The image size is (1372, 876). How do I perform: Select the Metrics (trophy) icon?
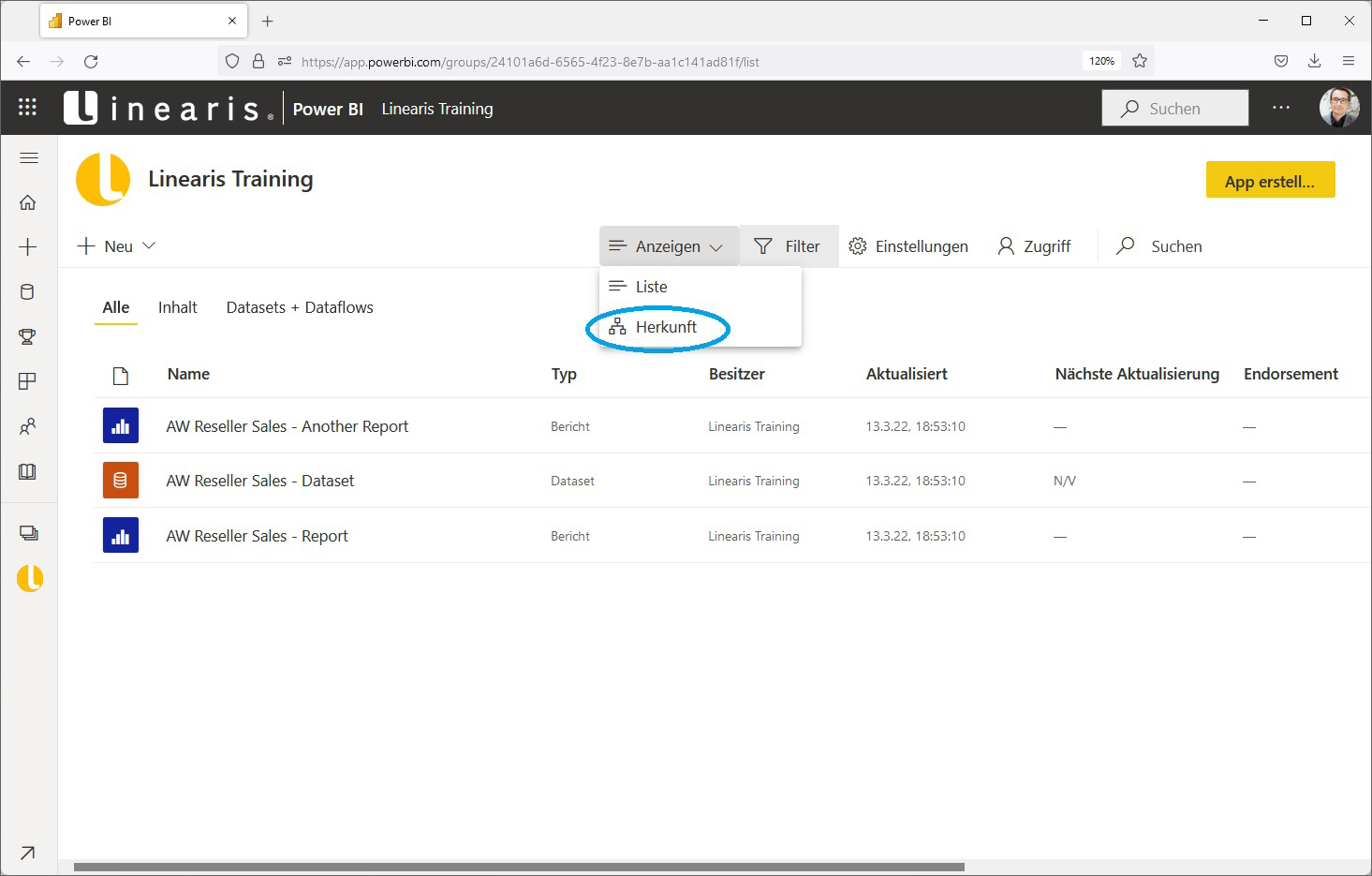[x=28, y=336]
